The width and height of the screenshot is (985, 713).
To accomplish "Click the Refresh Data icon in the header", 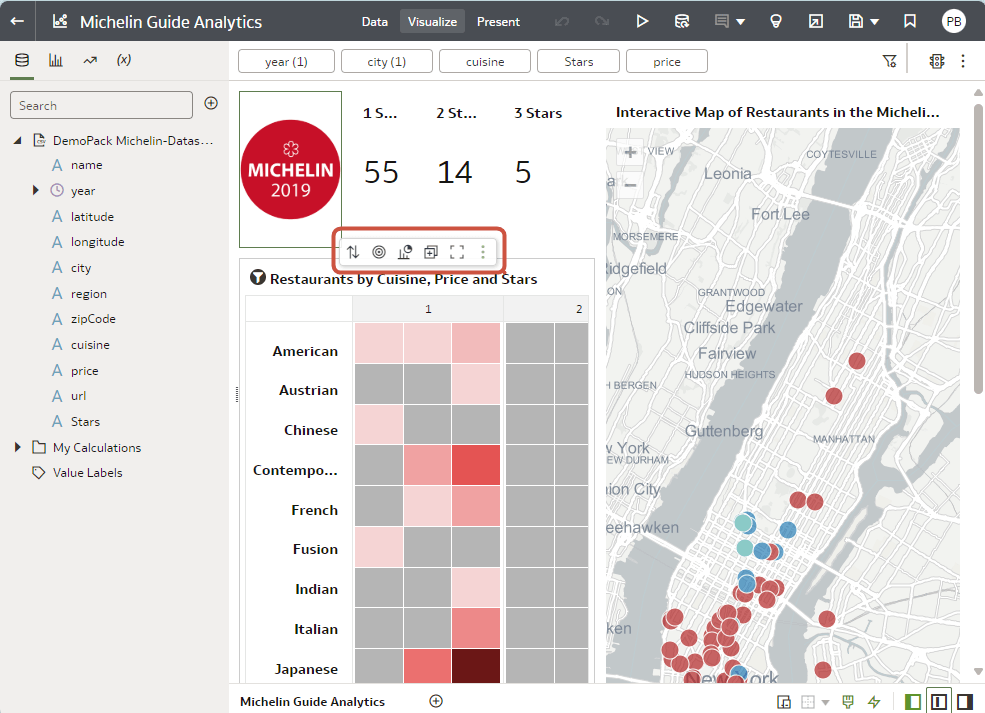I will [682, 21].
